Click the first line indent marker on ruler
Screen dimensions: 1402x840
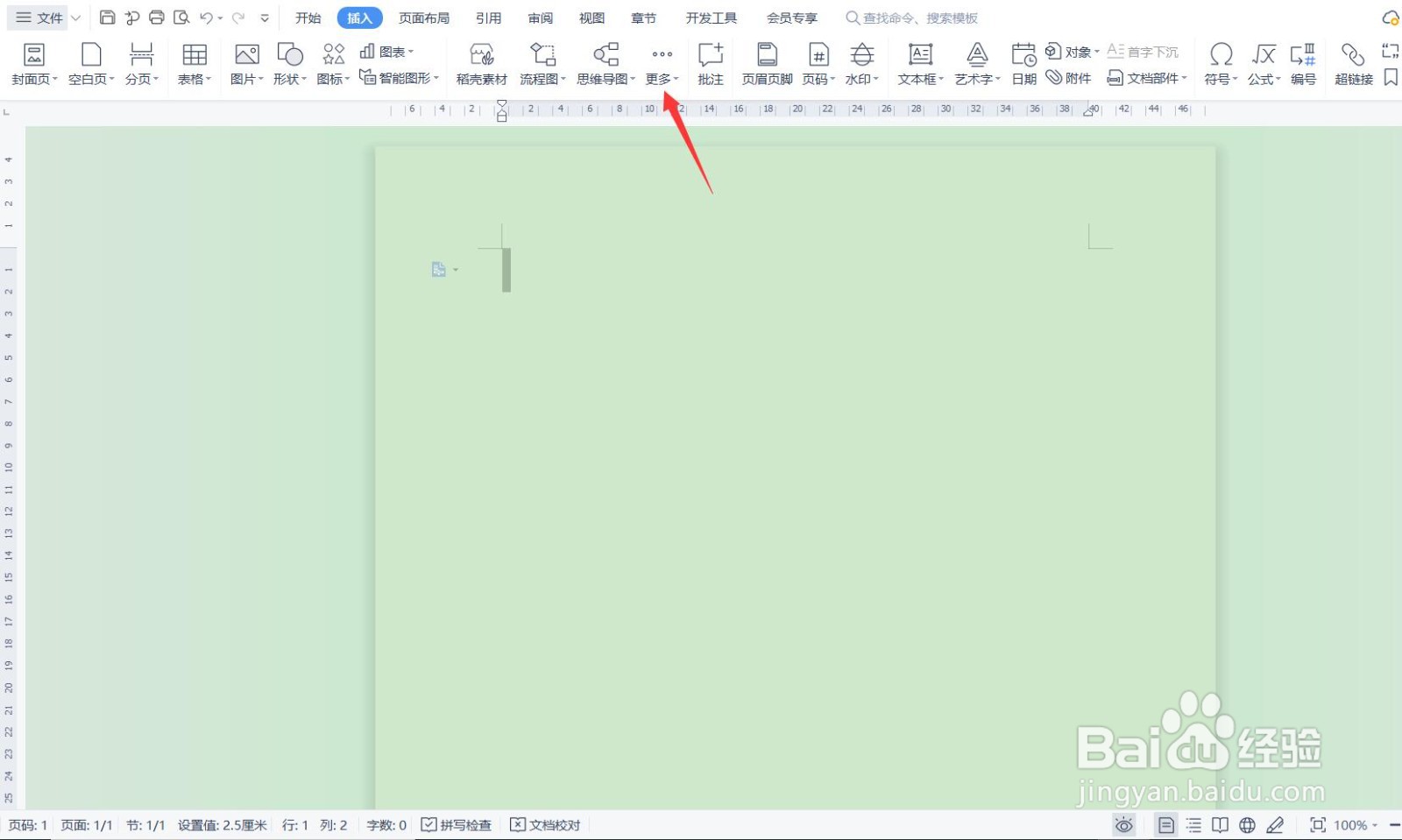click(x=502, y=103)
